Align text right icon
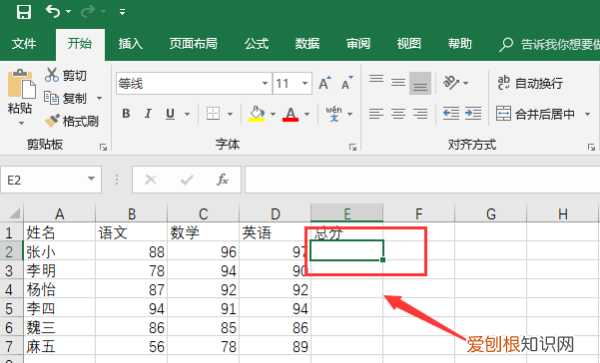This screenshot has height=363, width=600. pos(420,114)
